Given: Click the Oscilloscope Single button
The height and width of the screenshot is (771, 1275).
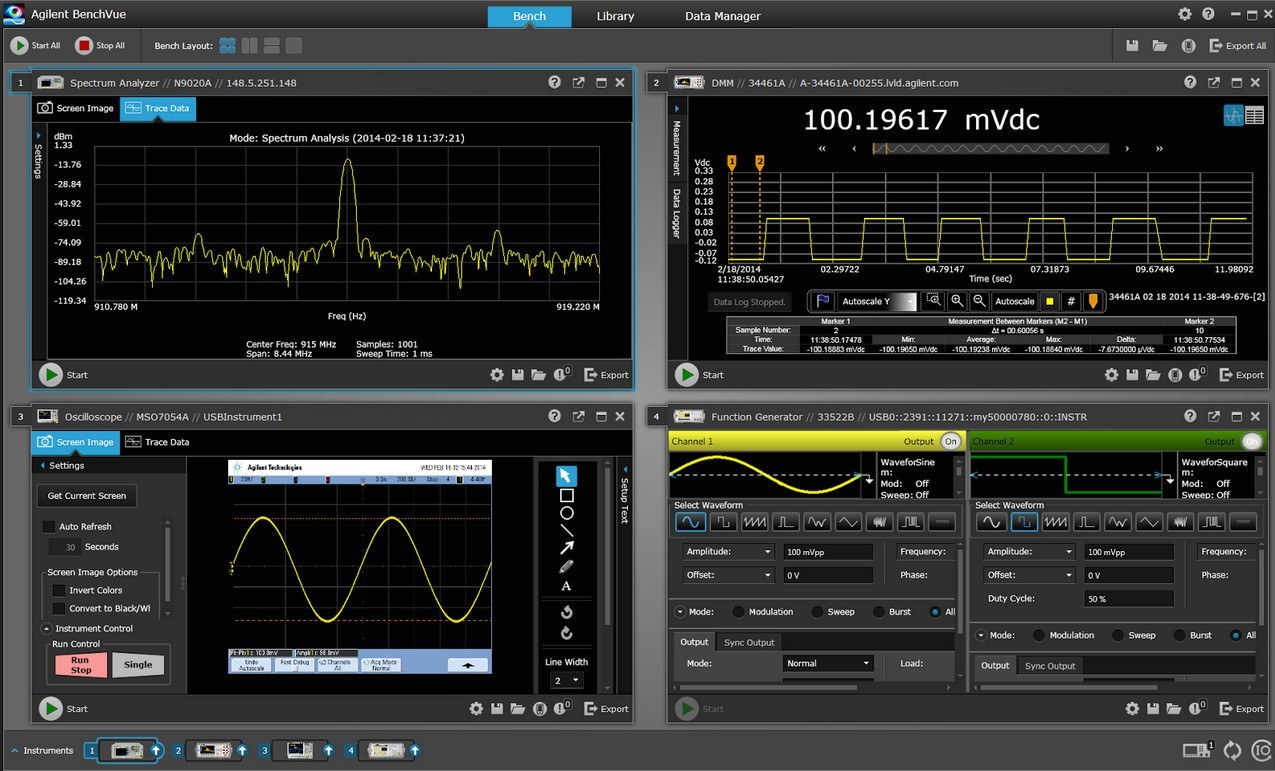Looking at the screenshot, I should coord(138,664).
